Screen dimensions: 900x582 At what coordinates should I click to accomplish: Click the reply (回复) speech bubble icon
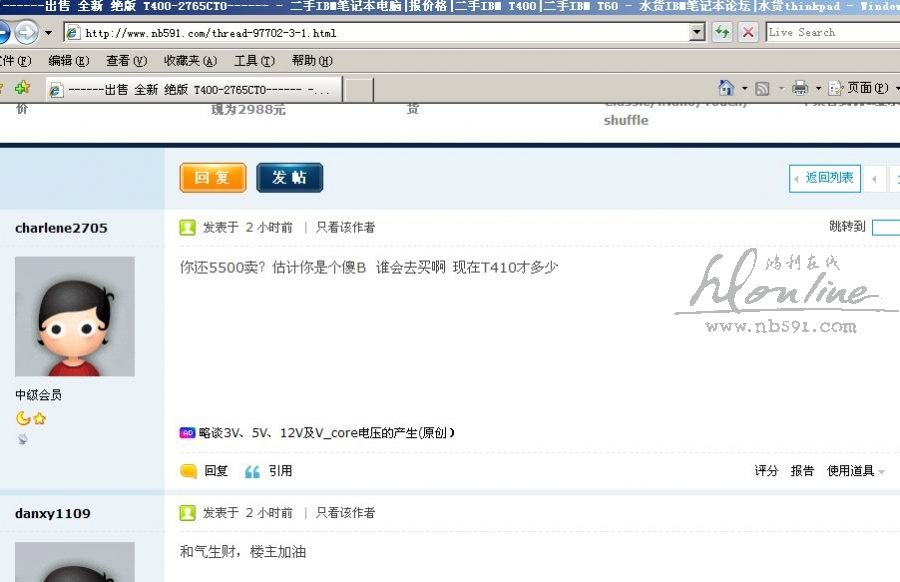pos(189,471)
